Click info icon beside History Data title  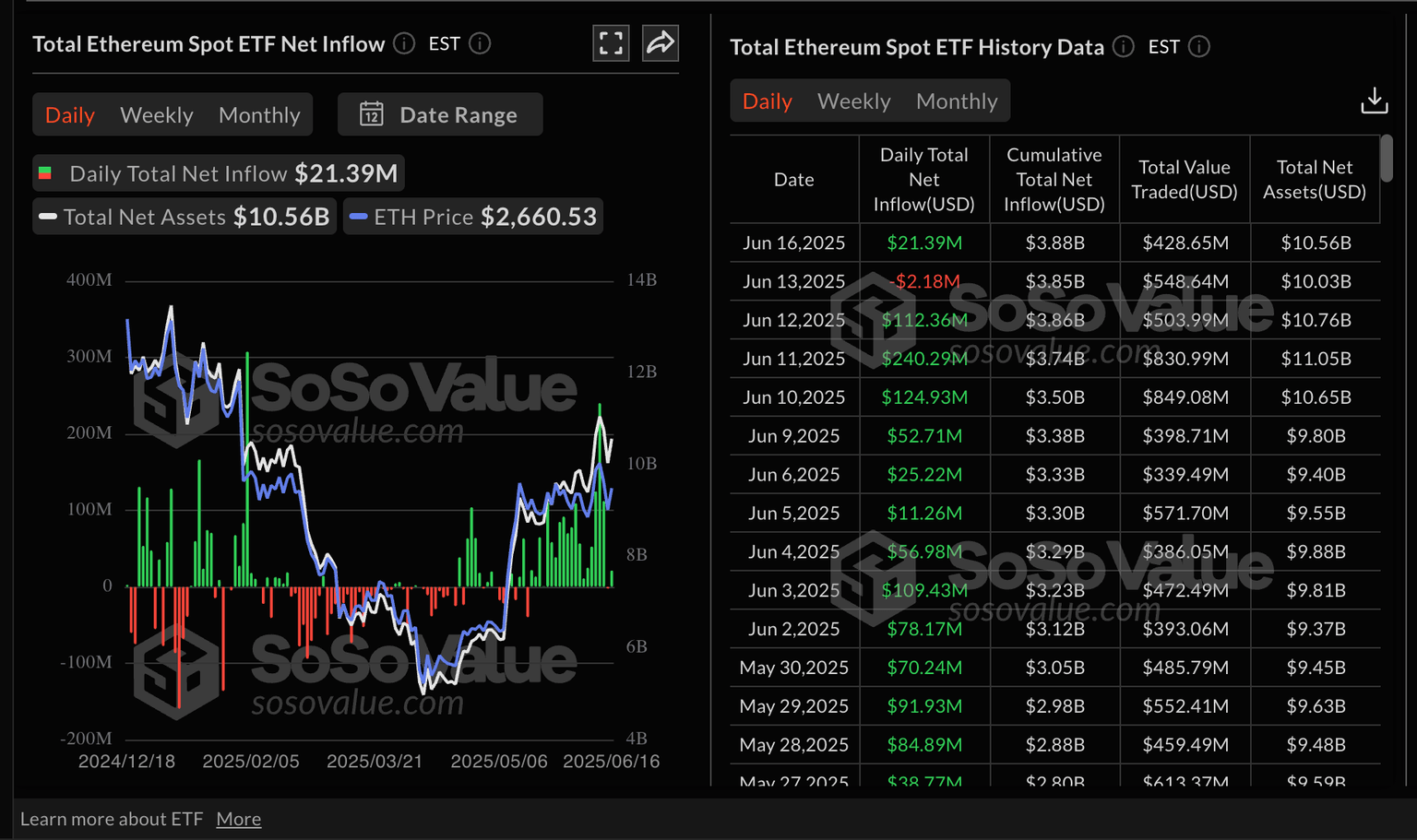point(1123,47)
